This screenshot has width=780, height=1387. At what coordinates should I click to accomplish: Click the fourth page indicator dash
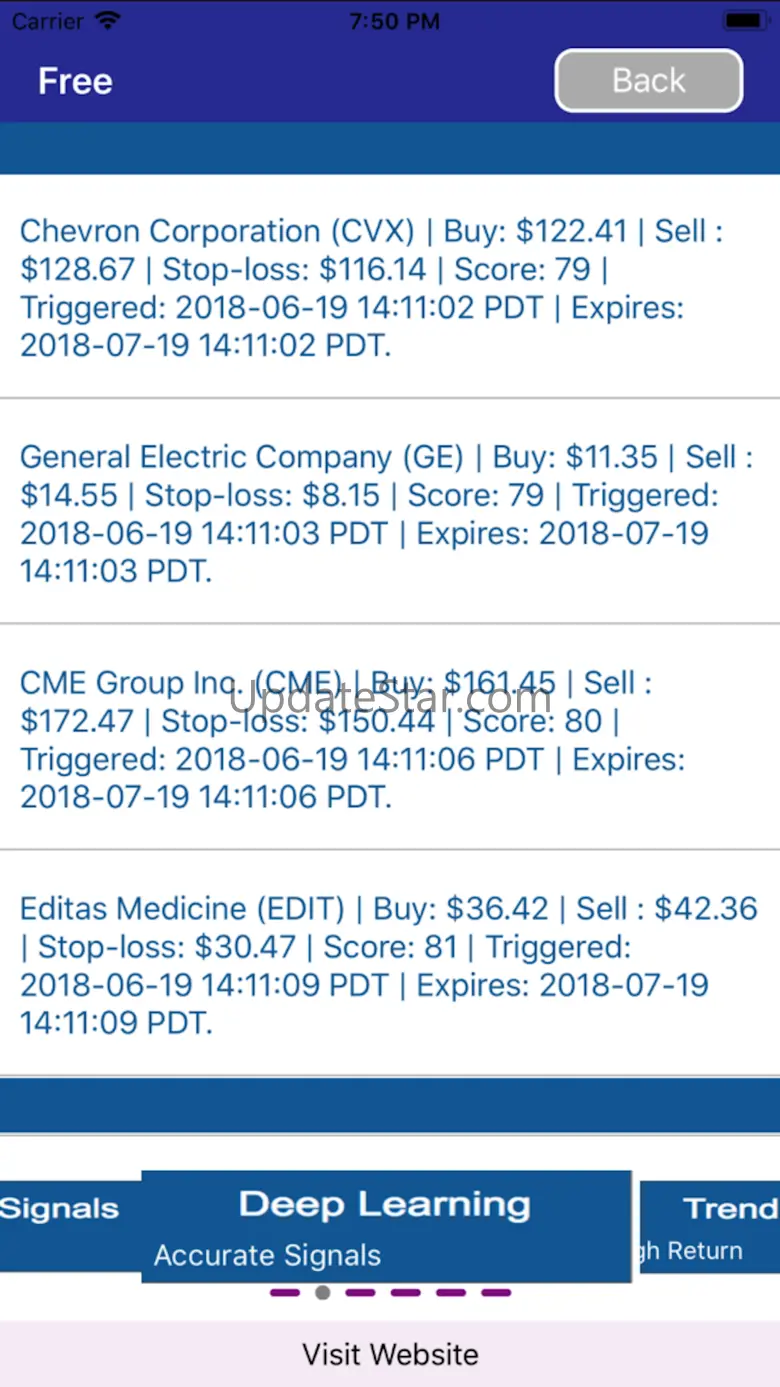pos(405,1292)
